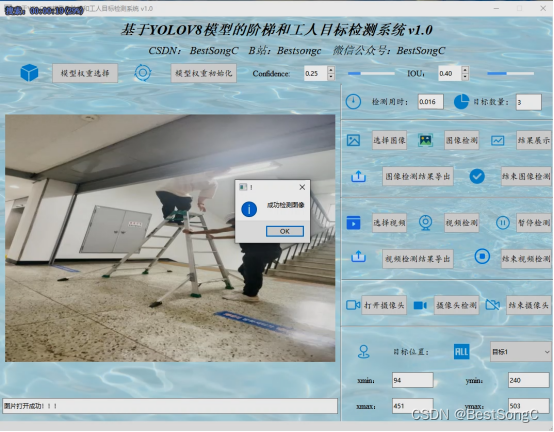This screenshot has height=432, width=554.
Task: Click the target count field
Action: [529, 102]
